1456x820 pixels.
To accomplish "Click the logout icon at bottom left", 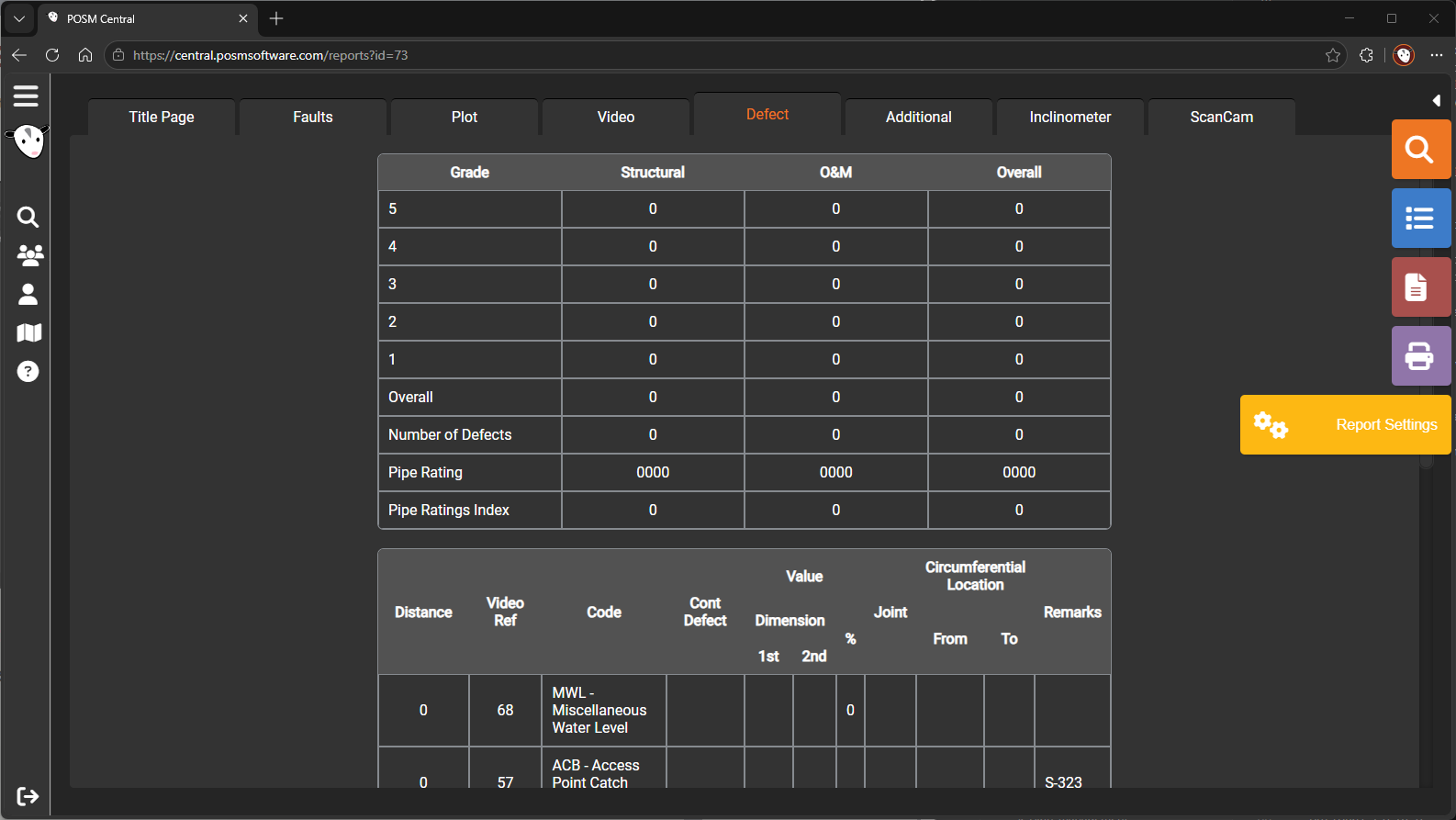I will coord(28,796).
